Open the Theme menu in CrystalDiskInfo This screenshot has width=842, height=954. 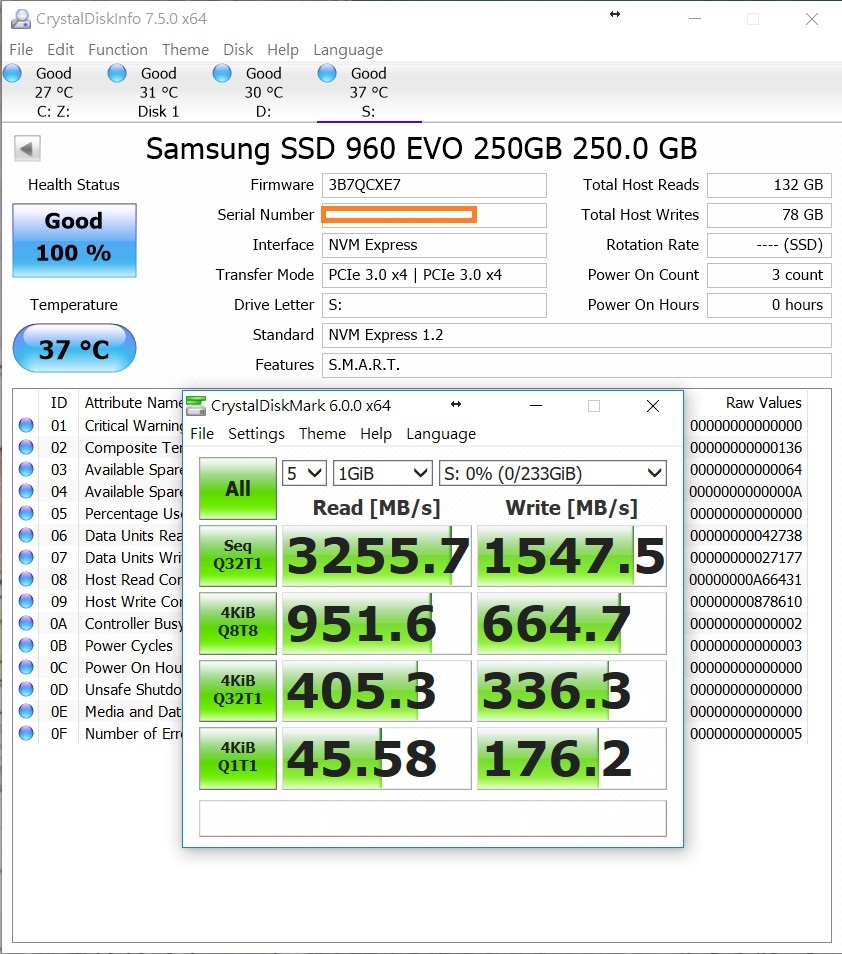click(x=186, y=50)
